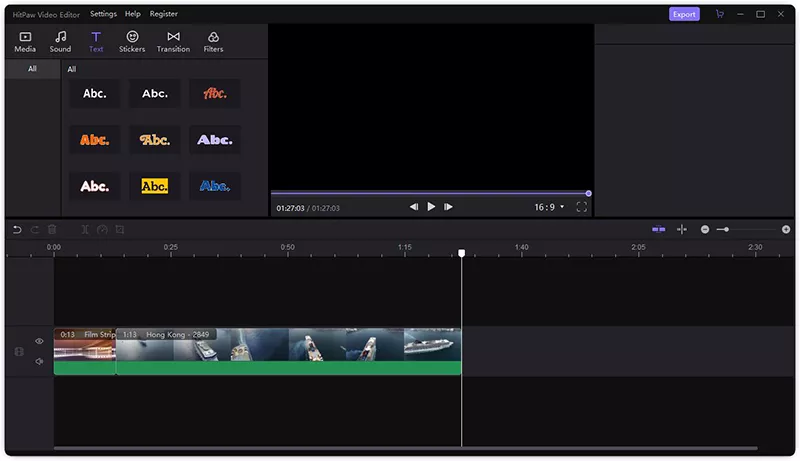Toggle timeline snapping/magnet icon

(658, 229)
